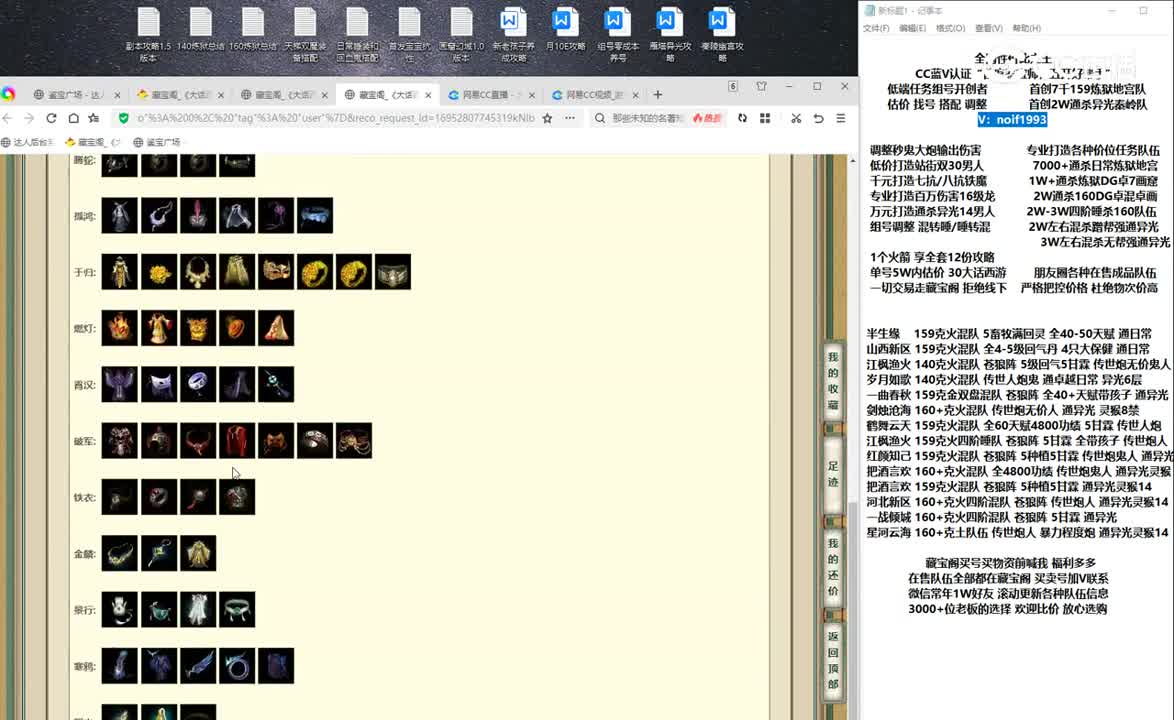Viewport: 1174px width, 720px height.
Task: Open the browser home page icon
Action: (73, 118)
